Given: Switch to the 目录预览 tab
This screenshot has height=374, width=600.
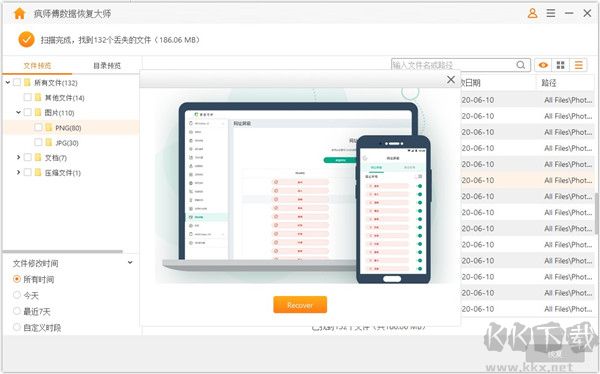Looking at the screenshot, I should pos(107,66).
